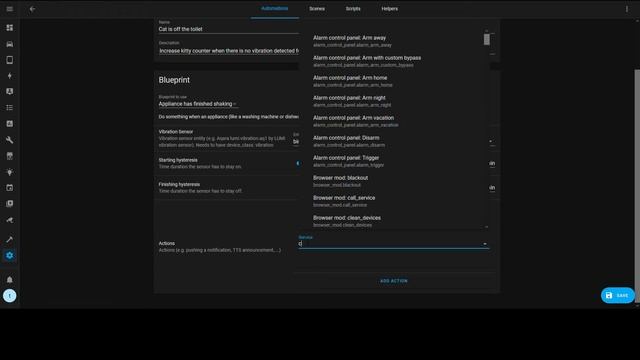
Task: Open the Logbook list icon in sidebar
Action: point(9,108)
